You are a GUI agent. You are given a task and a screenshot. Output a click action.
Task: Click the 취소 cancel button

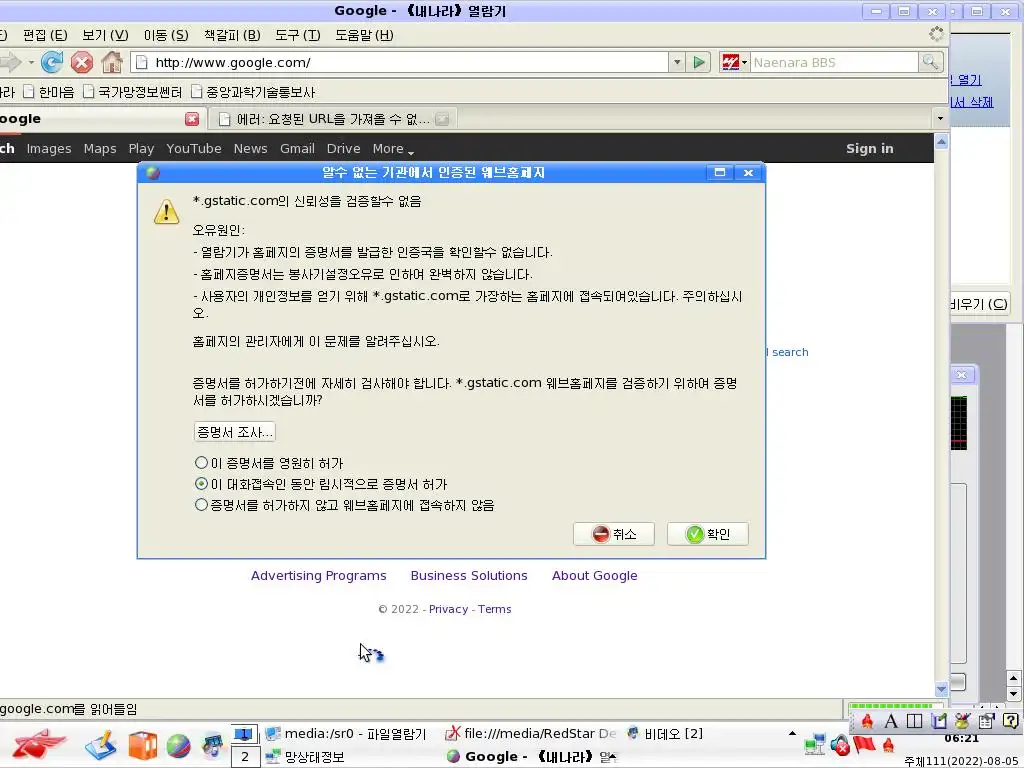pyautogui.click(x=613, y=534)
